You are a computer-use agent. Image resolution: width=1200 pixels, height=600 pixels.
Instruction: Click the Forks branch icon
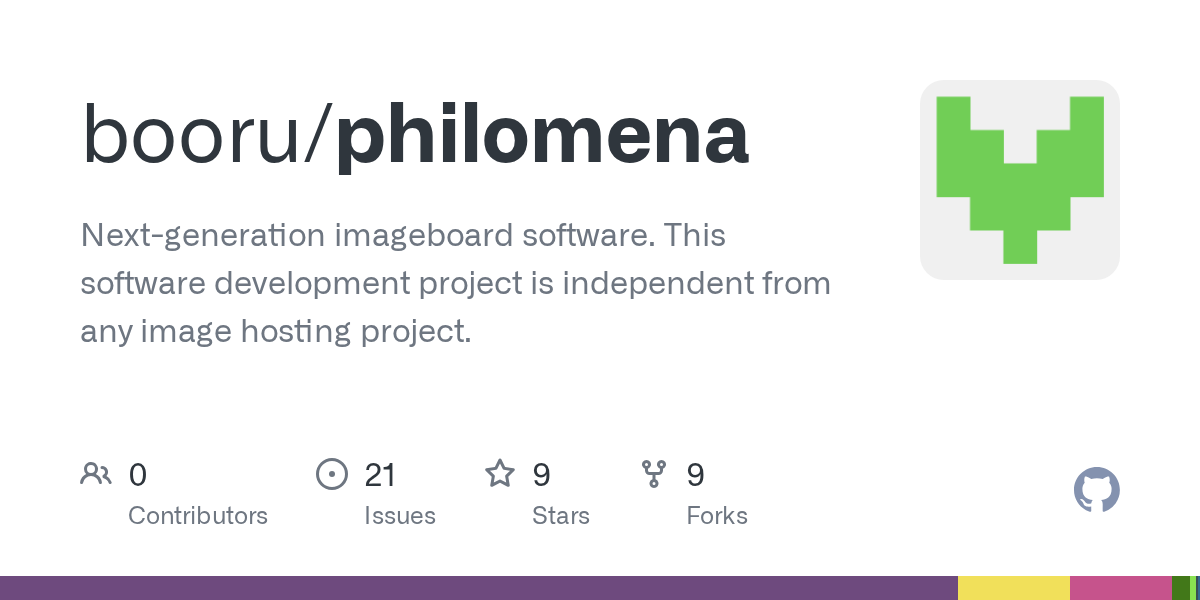point(654,474)
